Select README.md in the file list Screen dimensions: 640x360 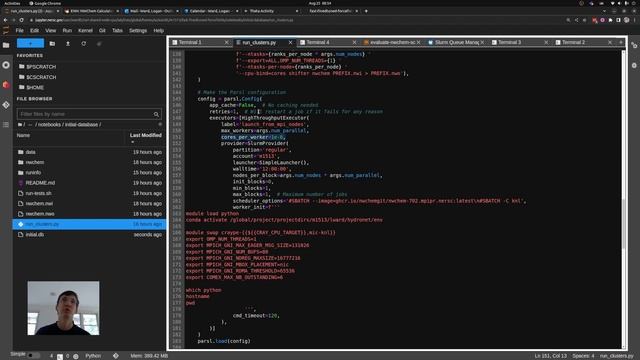point(89,183)
